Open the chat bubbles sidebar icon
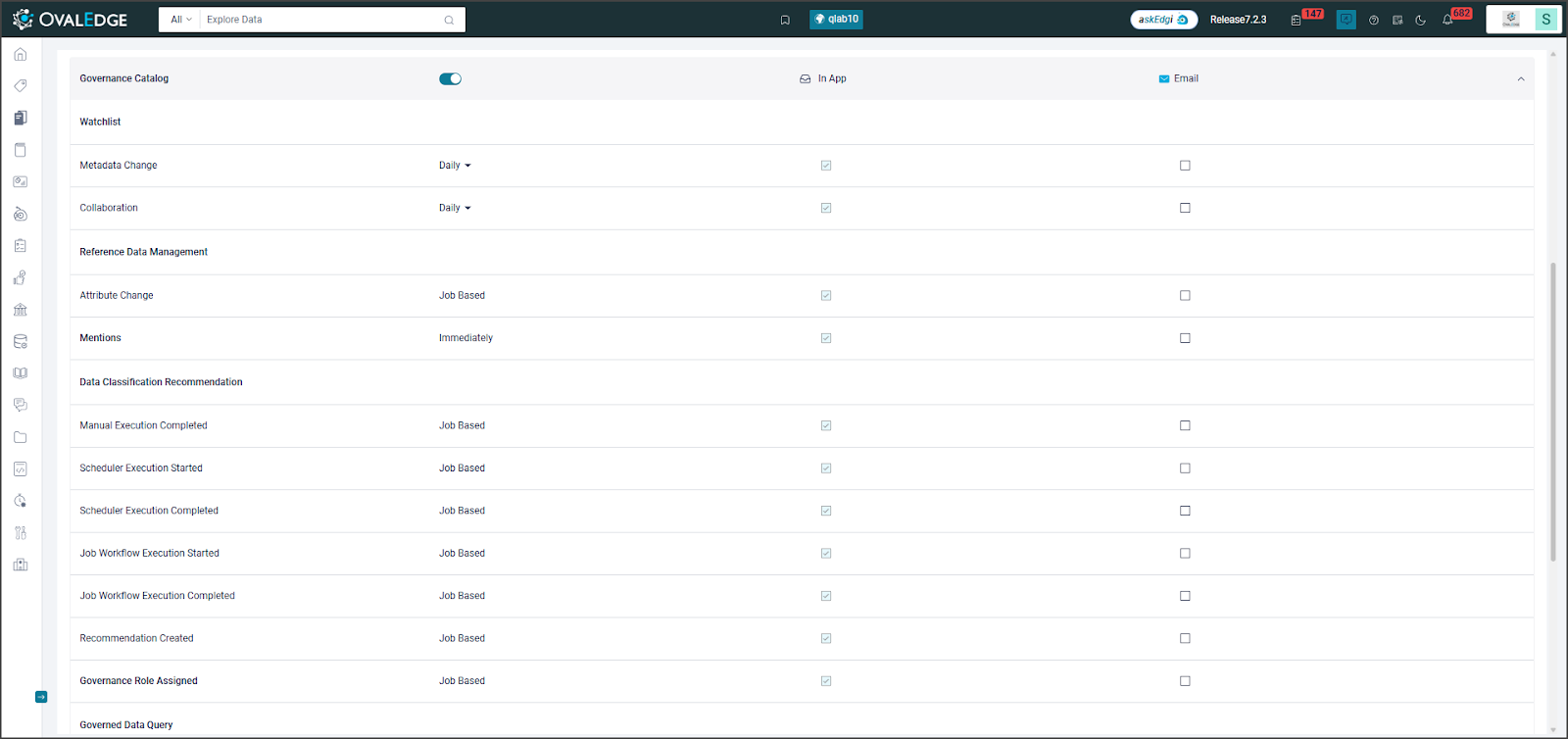The height and width of the screenshot is (739, 1568). coord(21,405)
